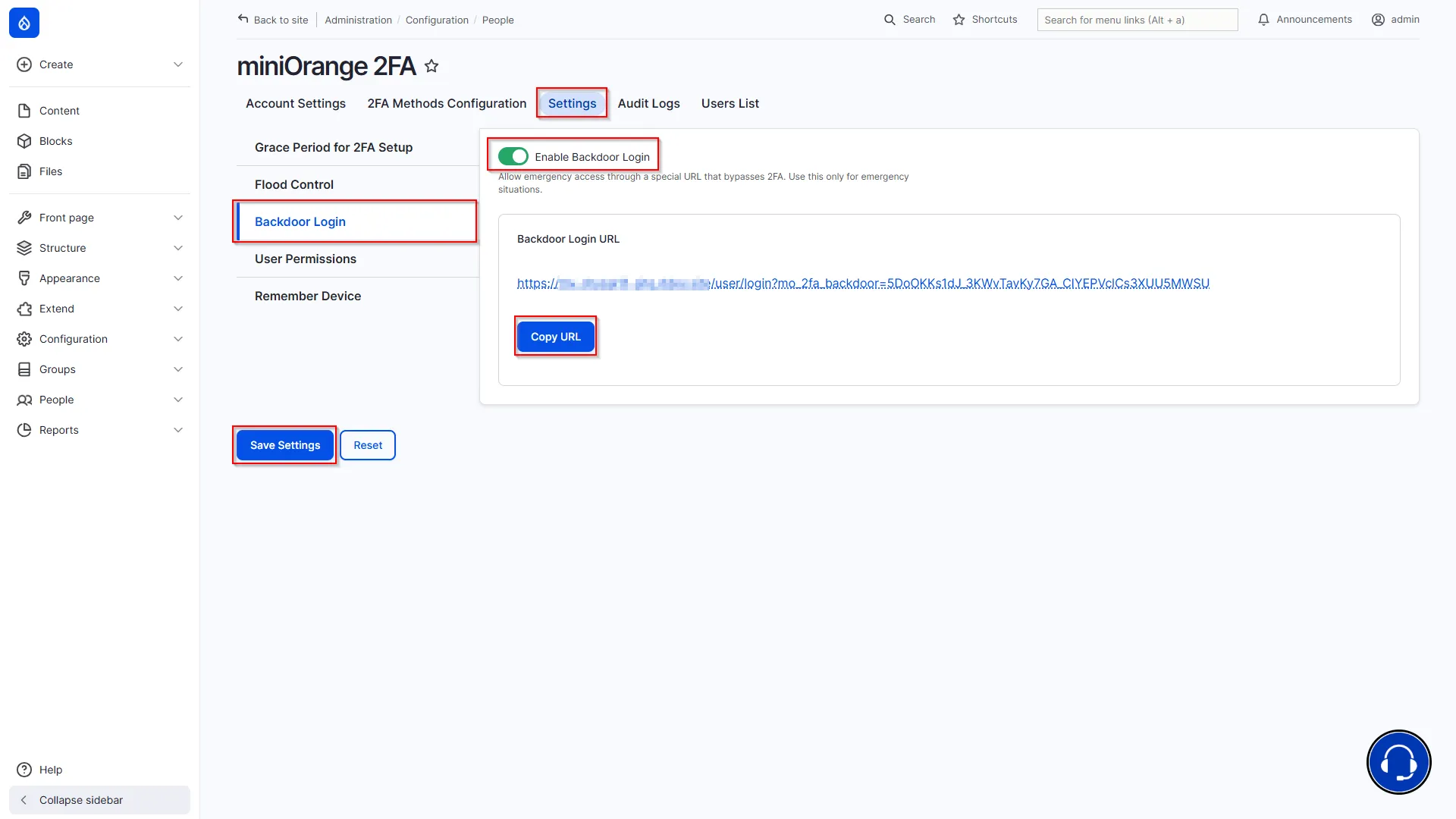This screenshot has height=819, width=1456.
Task: Click the Extend puzzle icon
Action: tap(24, 309)
